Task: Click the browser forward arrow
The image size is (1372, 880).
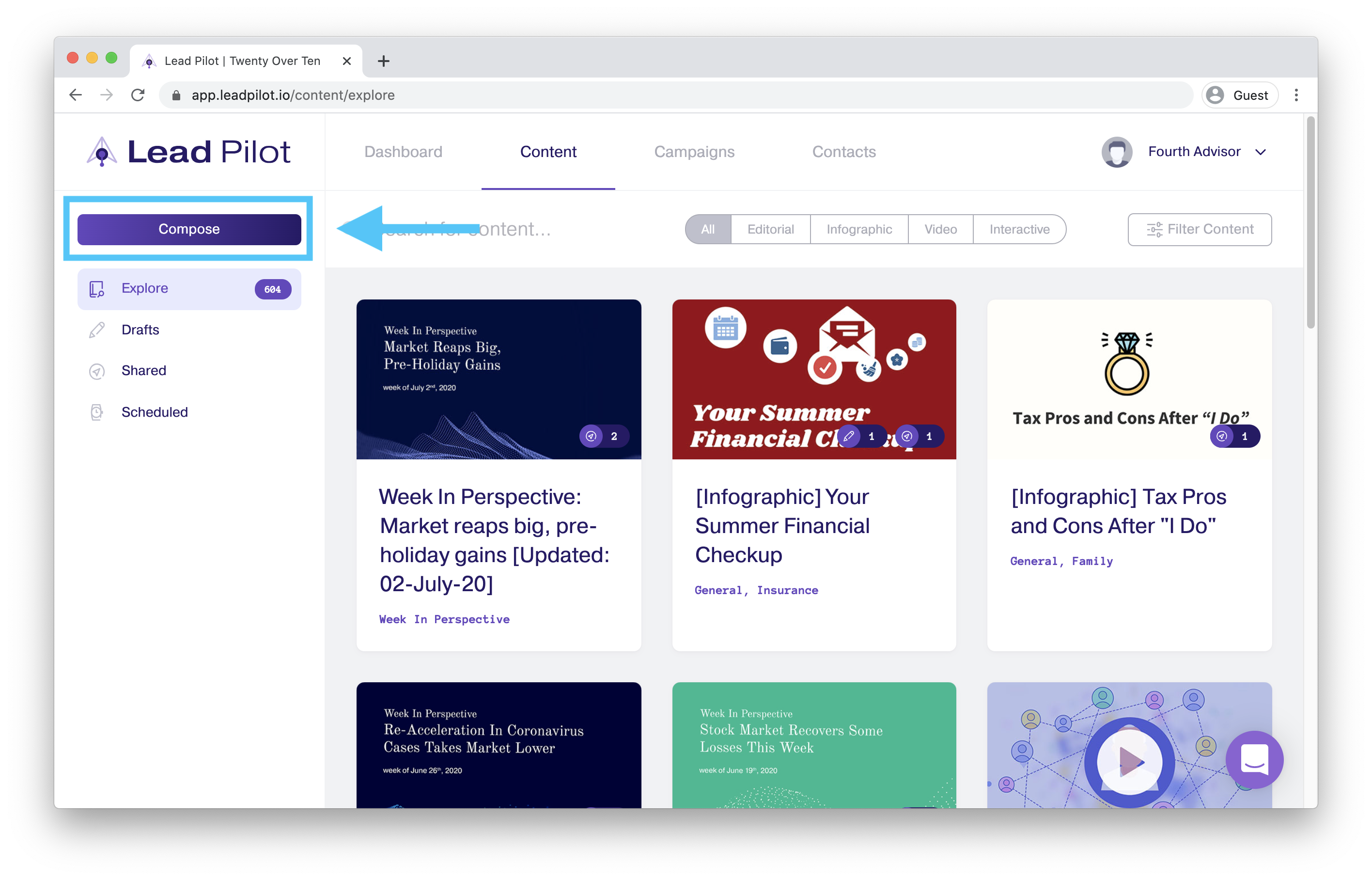Action: 106,95
